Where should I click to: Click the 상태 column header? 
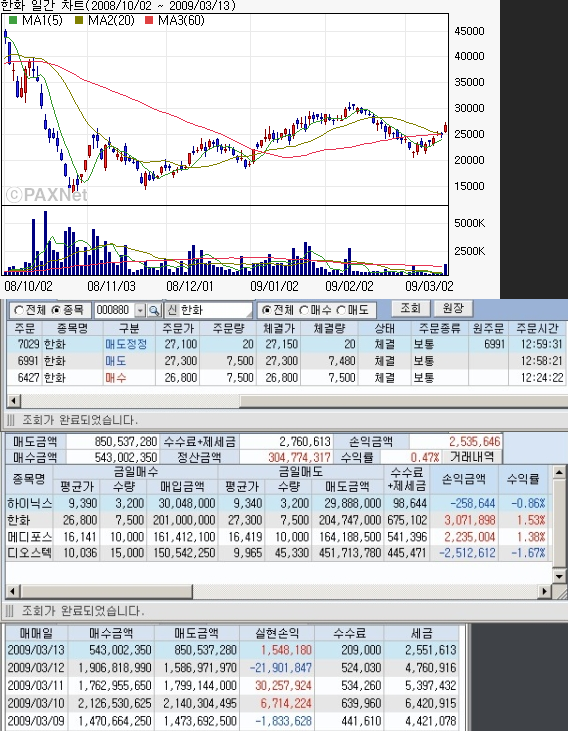(x=385, y=328)
